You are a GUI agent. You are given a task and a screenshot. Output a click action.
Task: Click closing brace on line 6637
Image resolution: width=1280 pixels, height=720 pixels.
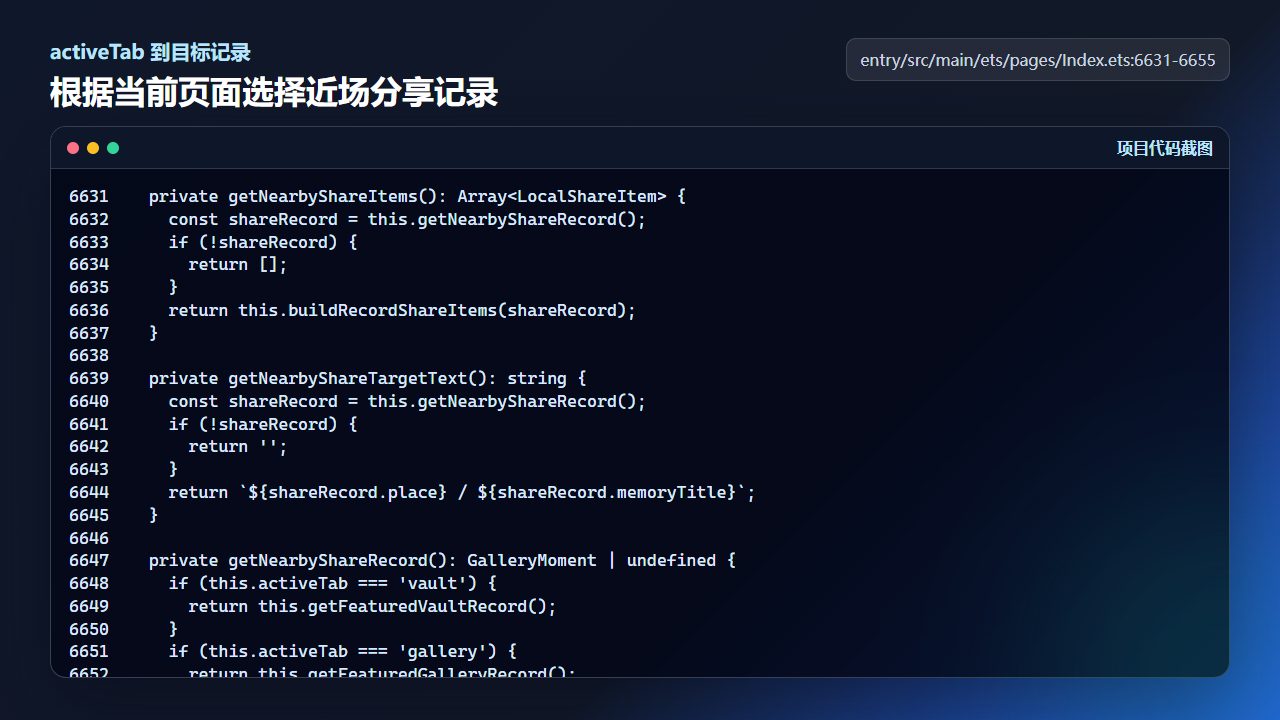pos(154,333)
